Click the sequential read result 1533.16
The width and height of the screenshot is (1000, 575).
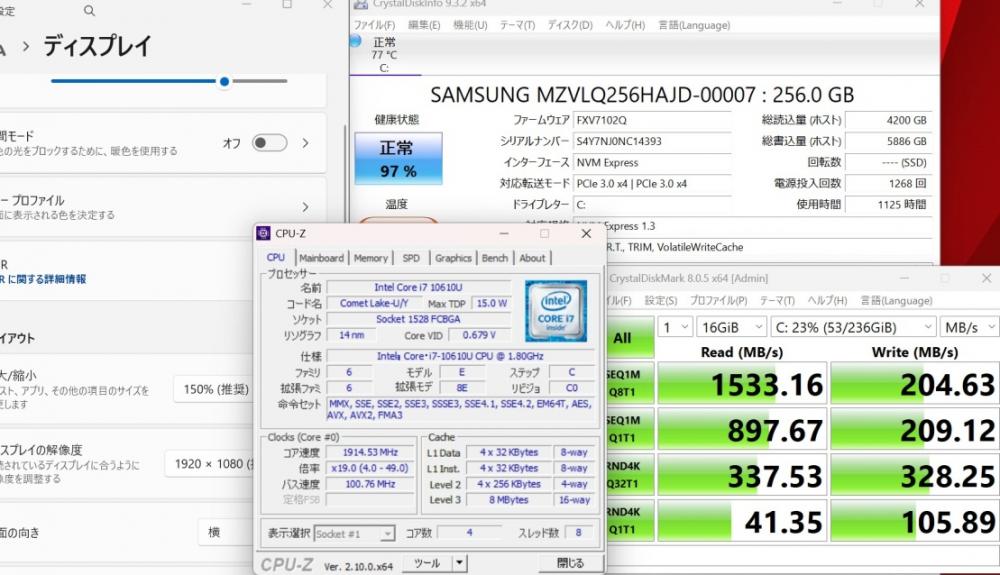point(742,384)
